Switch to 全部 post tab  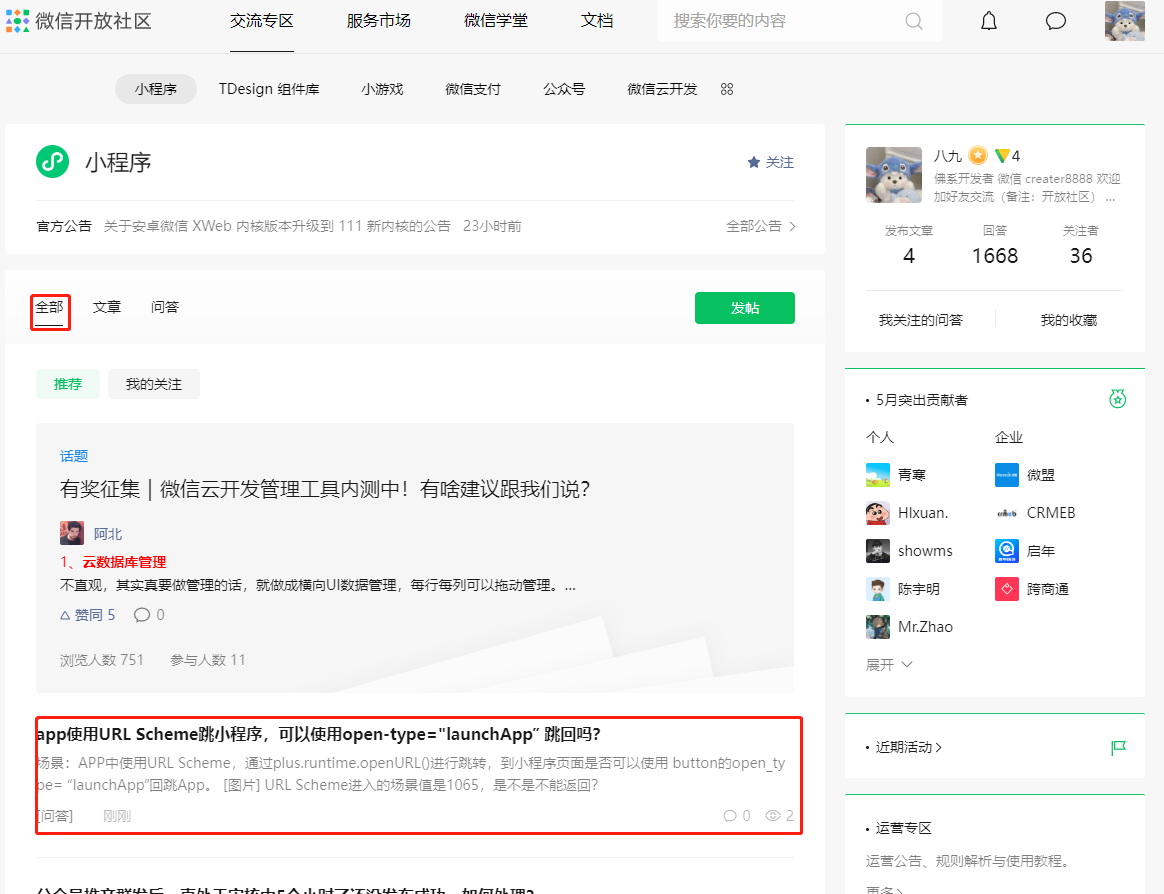click(x=50, y=307)
